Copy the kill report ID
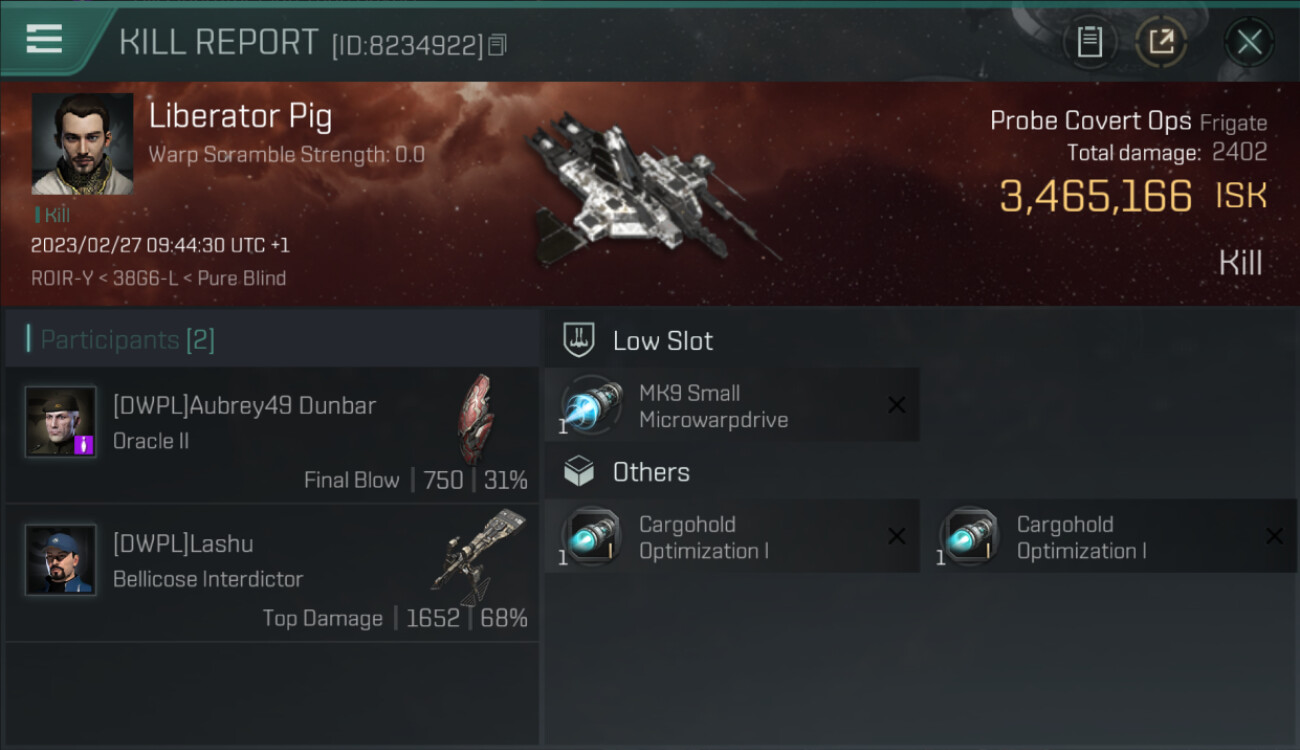The width and height of the screenshot is (1300, 750). 497,45
